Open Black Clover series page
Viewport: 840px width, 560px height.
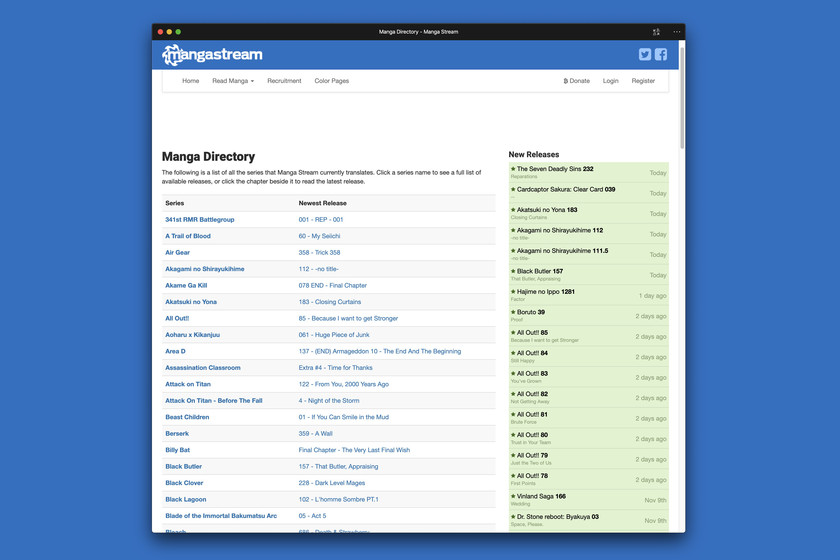tap(184, 483)
